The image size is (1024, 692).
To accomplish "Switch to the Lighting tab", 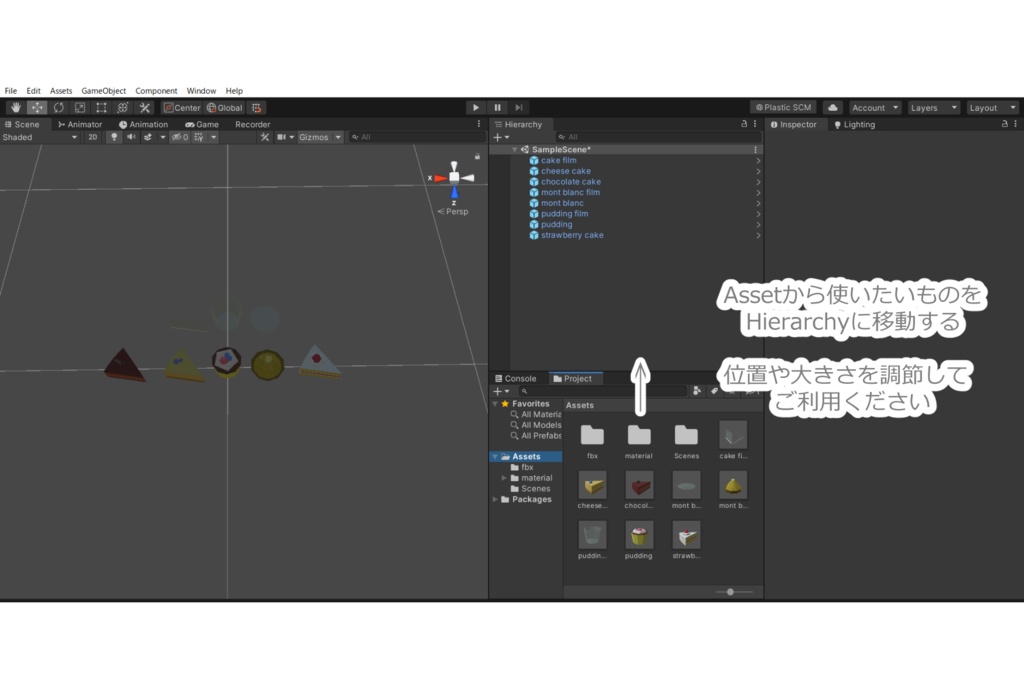I will [x=854, y=125].
